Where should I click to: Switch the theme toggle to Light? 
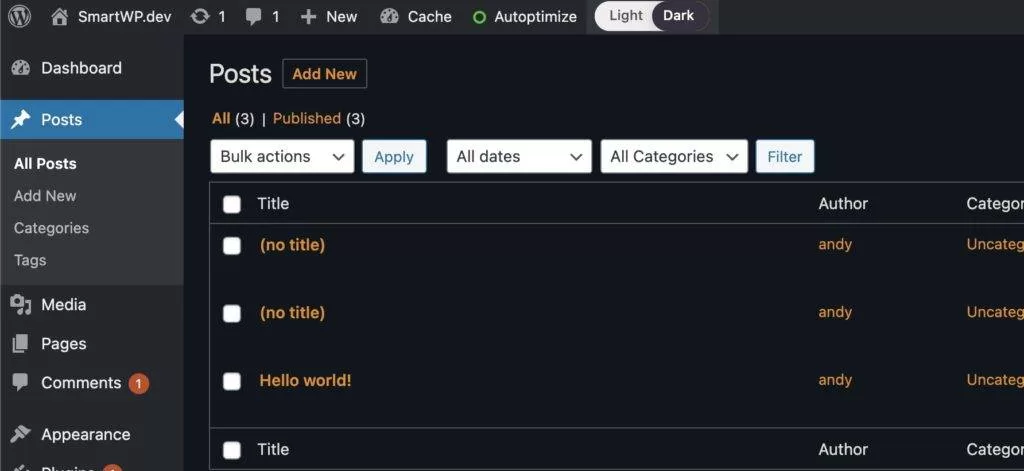coord(626,16)
